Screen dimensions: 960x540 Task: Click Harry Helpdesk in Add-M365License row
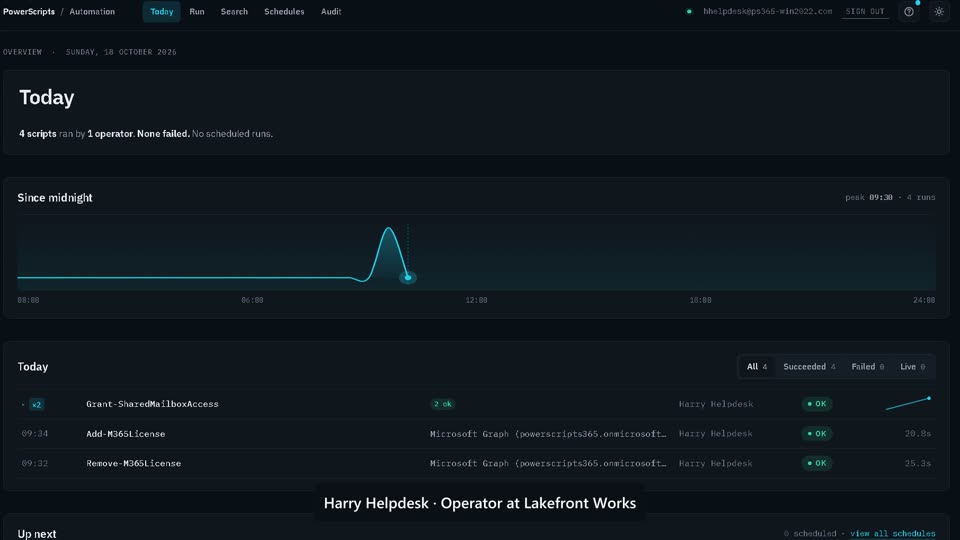point(716,433)
